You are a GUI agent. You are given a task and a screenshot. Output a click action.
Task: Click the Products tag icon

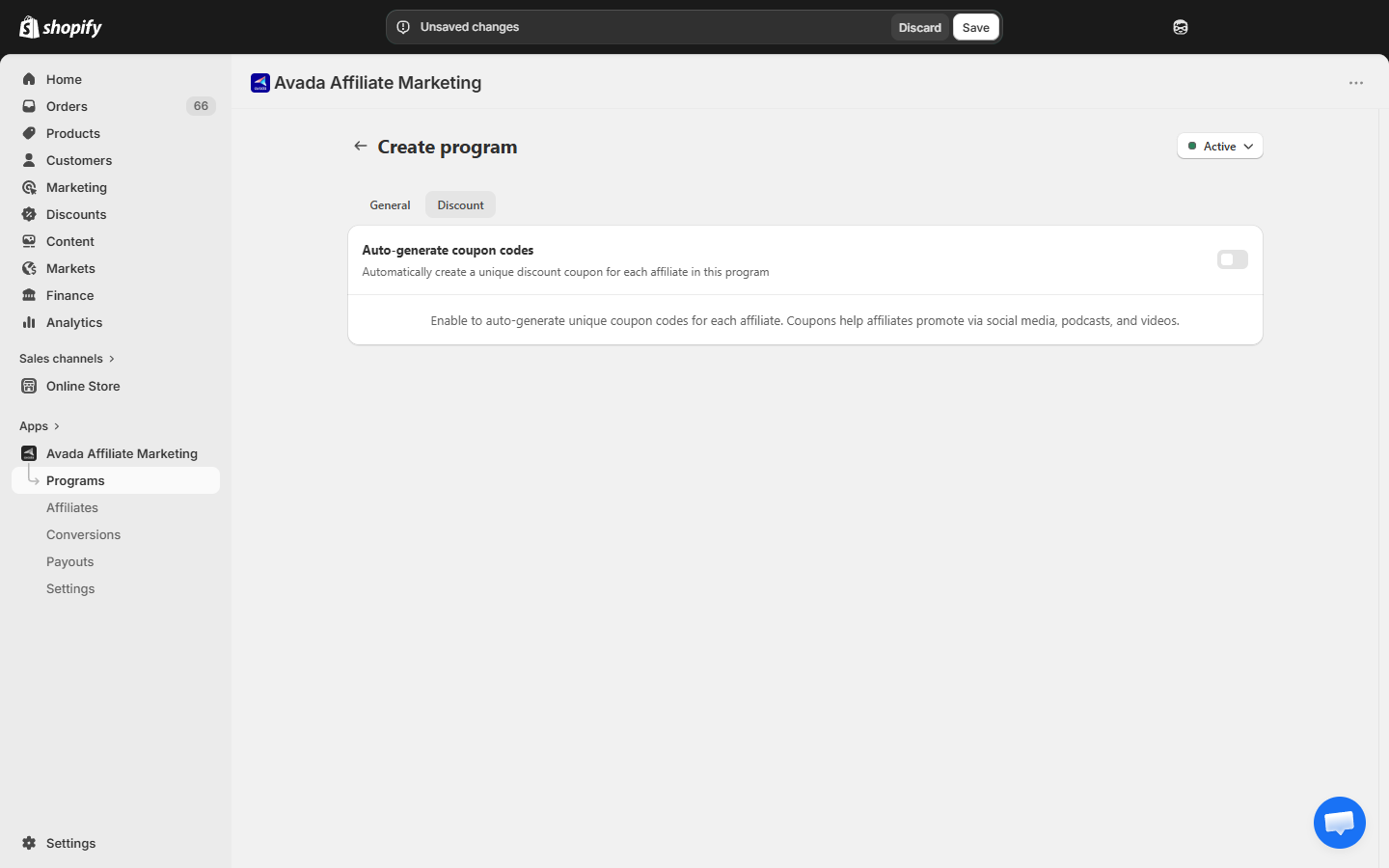[x=29, y=133]
